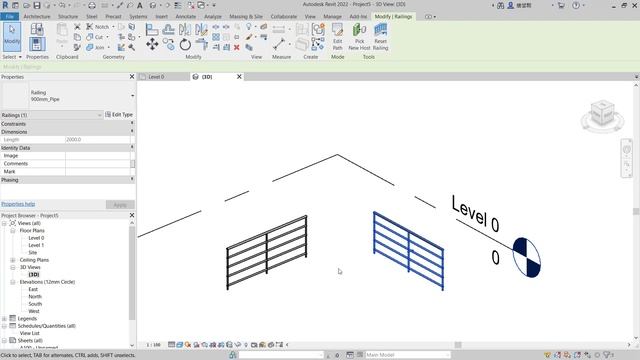Click the Apply button in Properties
The width and height of the screenshot is (640, 360).
(x=120, y=204)
